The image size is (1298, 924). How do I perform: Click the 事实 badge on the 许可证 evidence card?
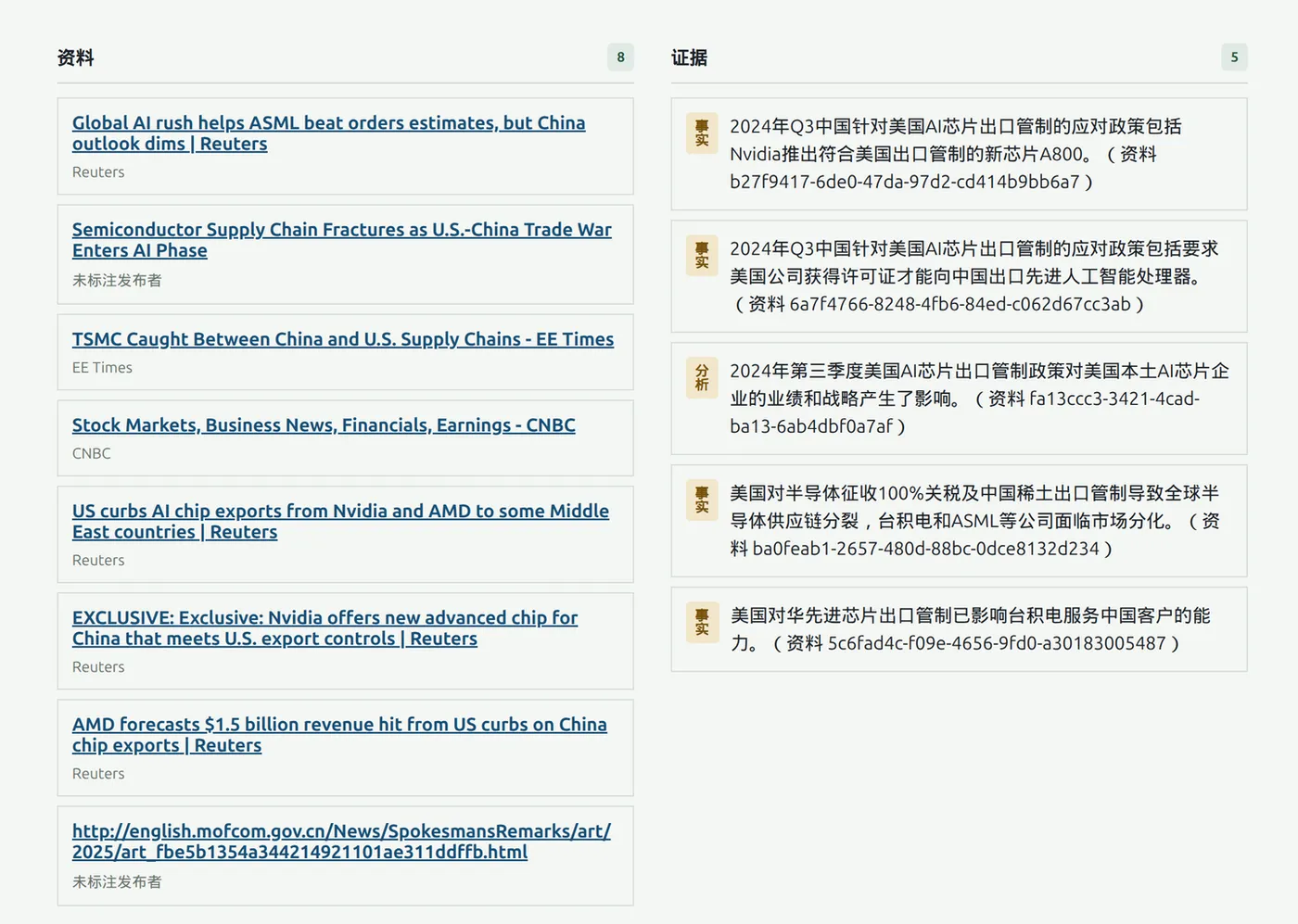click(x=702, y=255)
